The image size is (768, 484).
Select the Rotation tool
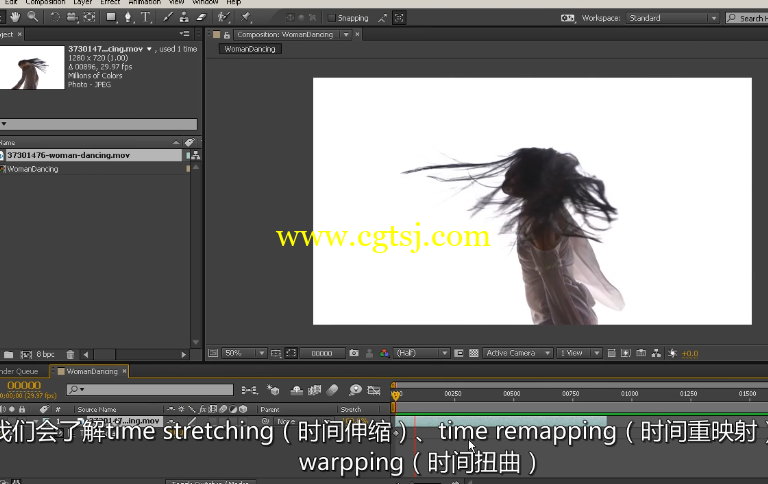click(55, 17)
